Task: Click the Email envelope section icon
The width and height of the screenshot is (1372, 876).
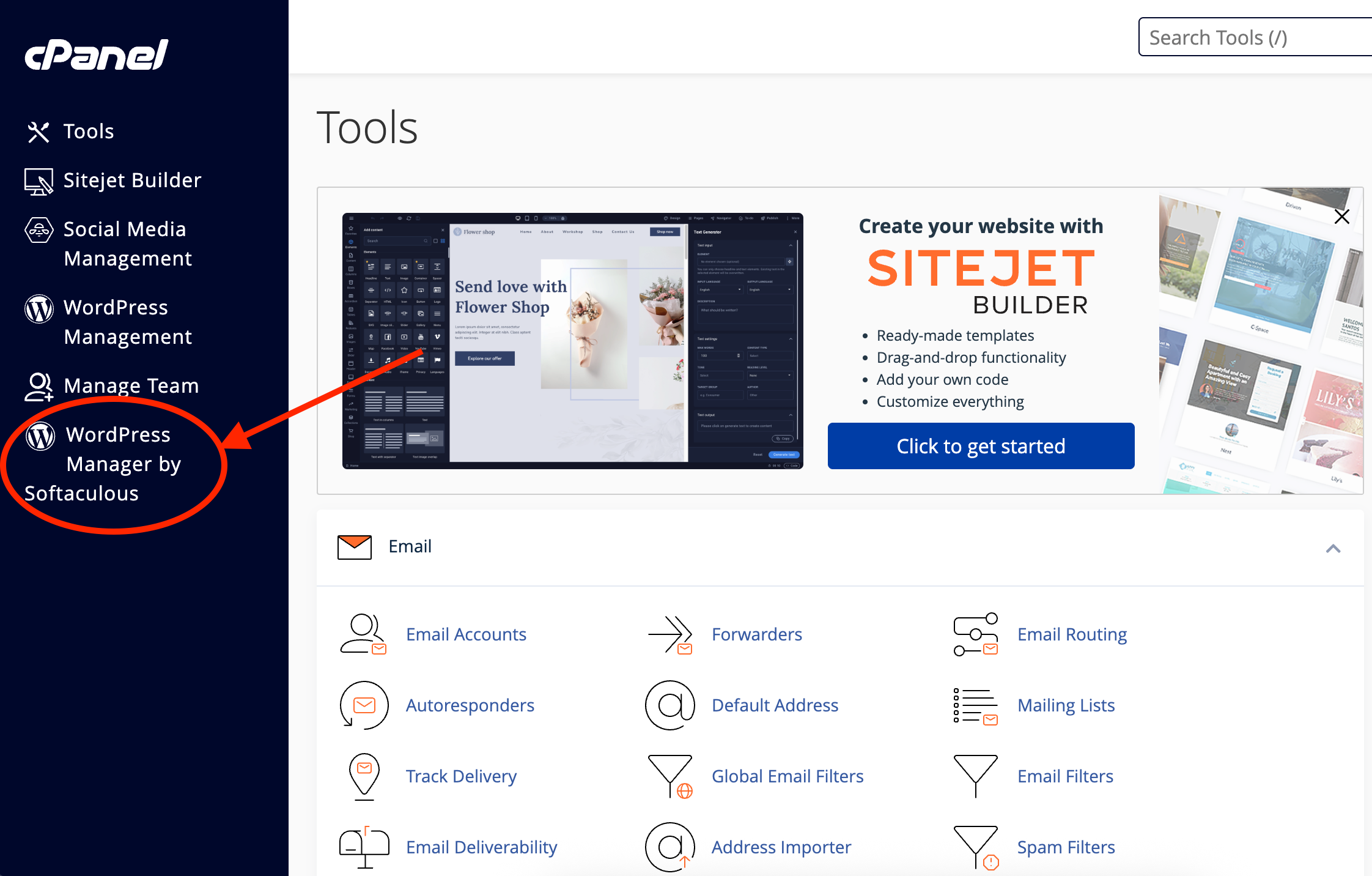Action: [x=355, y=547]
